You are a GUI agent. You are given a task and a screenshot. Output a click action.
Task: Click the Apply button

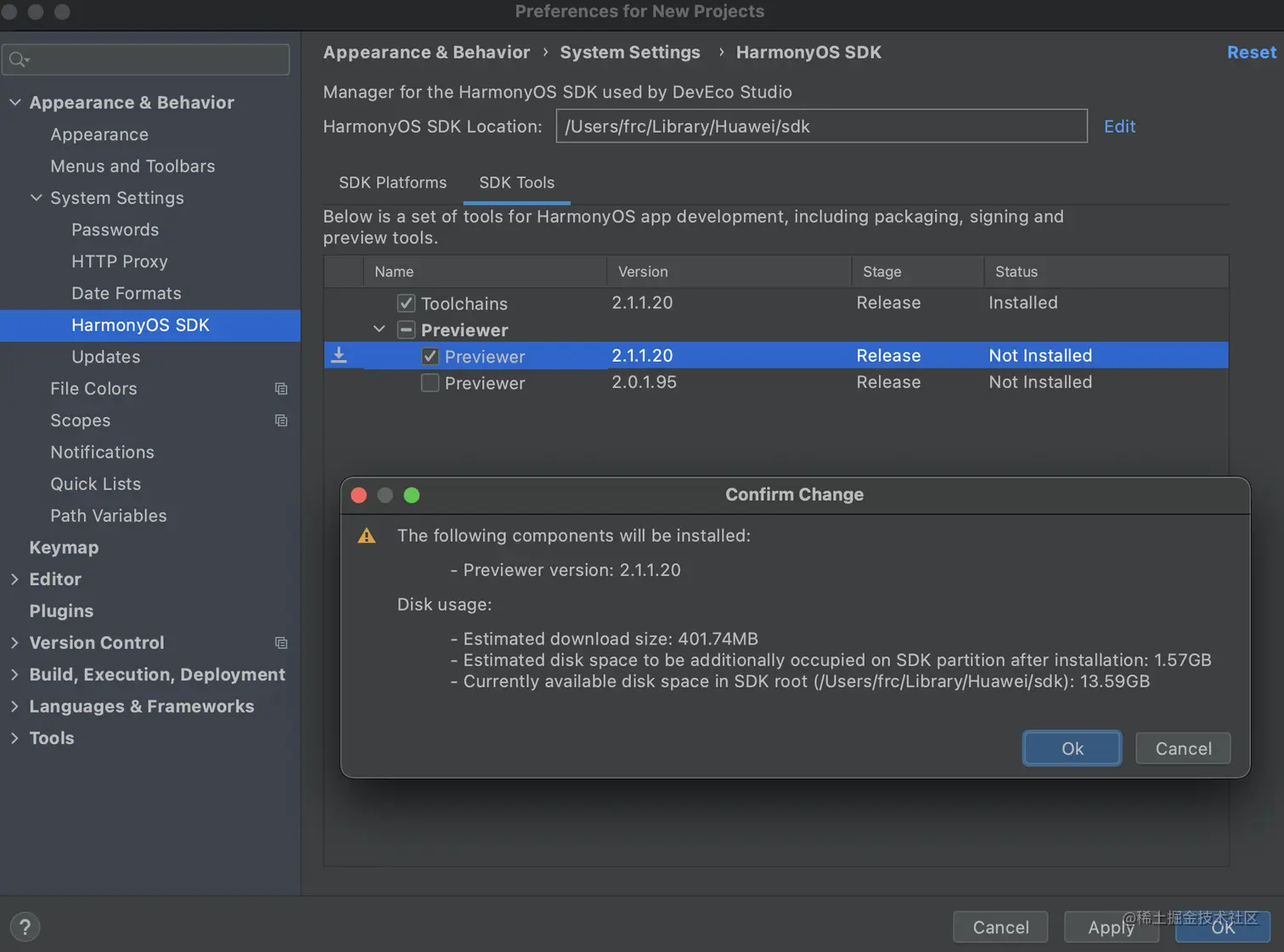(1111, 927)
